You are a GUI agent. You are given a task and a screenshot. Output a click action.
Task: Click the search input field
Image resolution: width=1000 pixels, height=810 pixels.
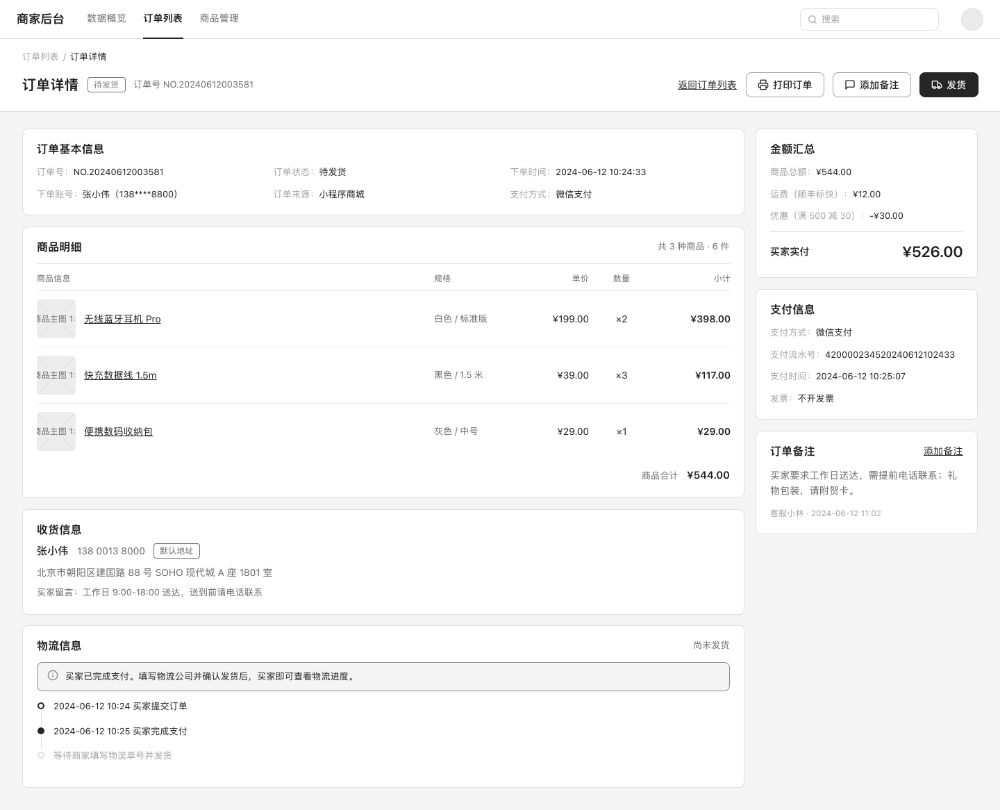(869, 19)
